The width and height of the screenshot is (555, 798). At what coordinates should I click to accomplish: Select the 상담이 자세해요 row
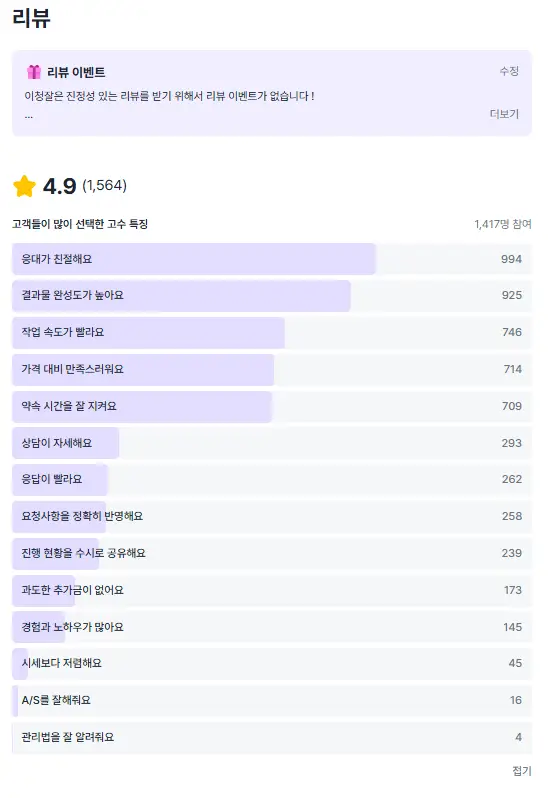point(272,443)
